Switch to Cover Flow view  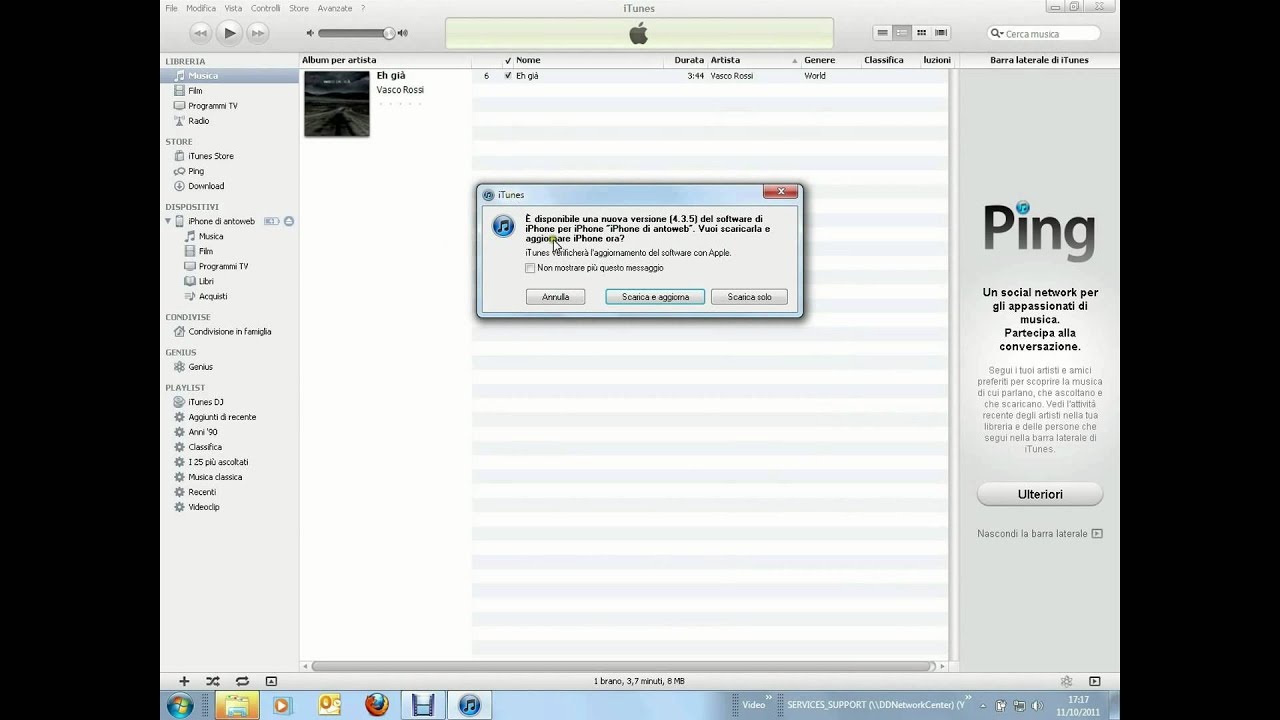(941, 33)
